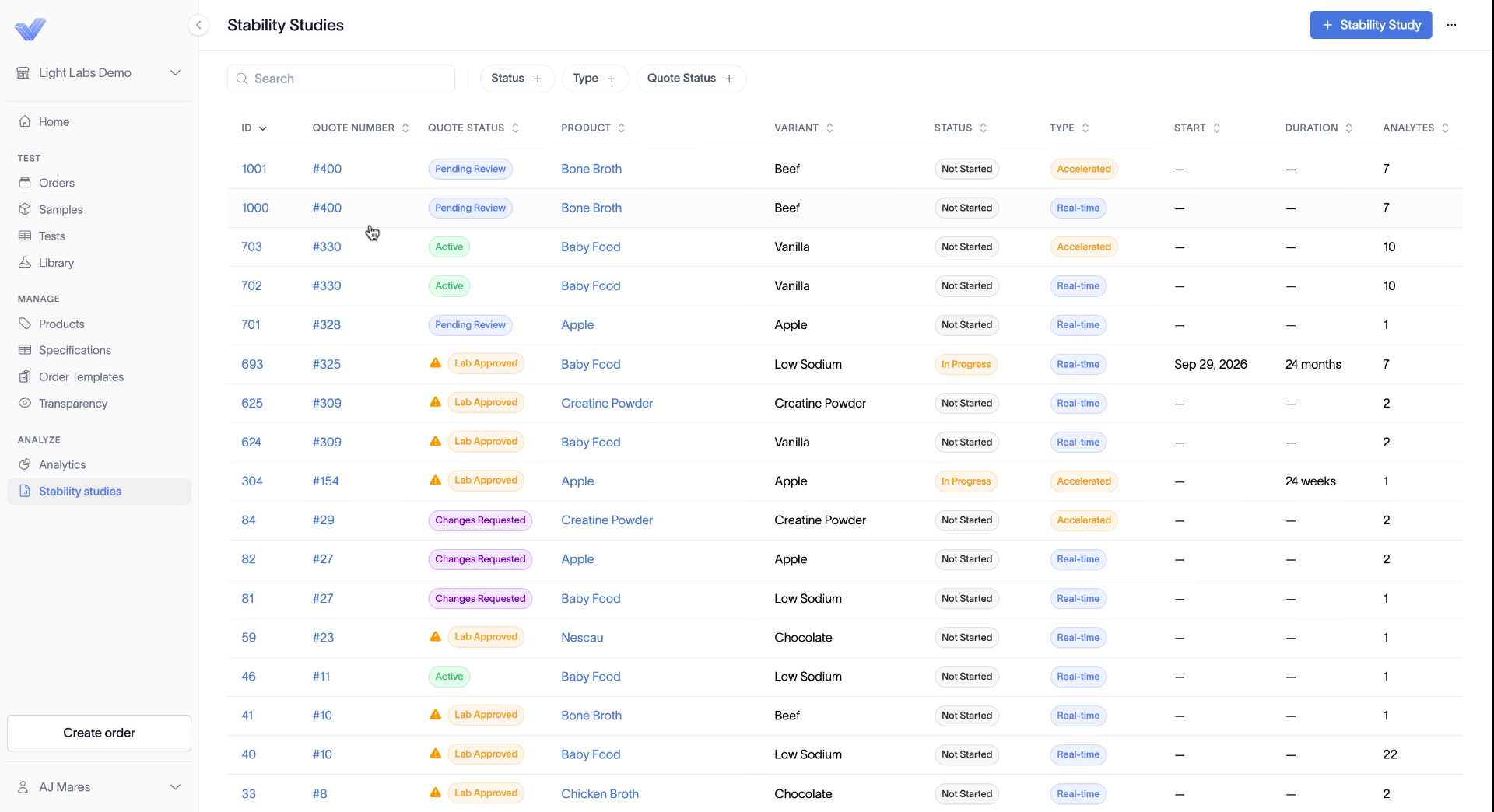Image resolution: width=1494 pixels, height=812 pixels.
Task: Click the Tests table icon
Action: 25,236
